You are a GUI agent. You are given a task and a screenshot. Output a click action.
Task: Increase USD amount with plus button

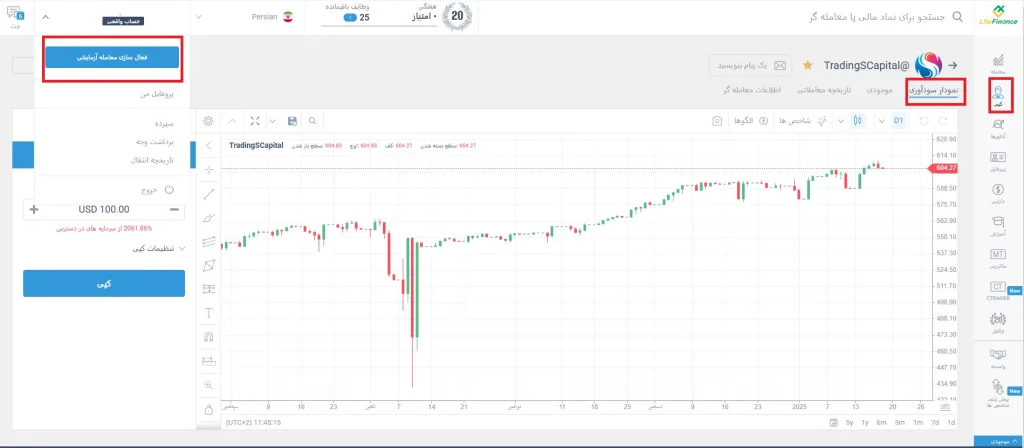35,209
